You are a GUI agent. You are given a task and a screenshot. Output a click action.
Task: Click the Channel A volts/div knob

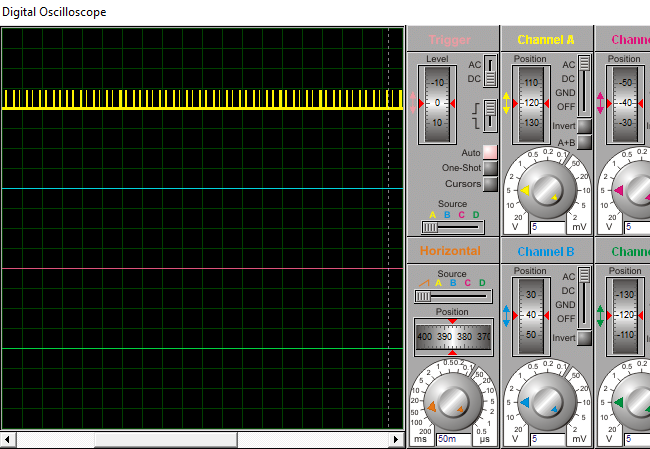547,190
